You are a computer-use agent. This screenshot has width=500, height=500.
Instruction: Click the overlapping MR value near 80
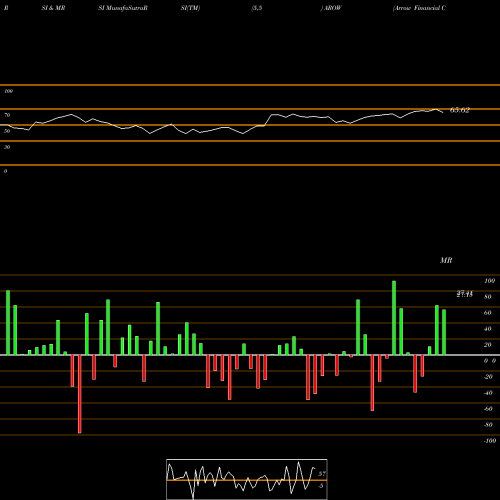point(465,294)
